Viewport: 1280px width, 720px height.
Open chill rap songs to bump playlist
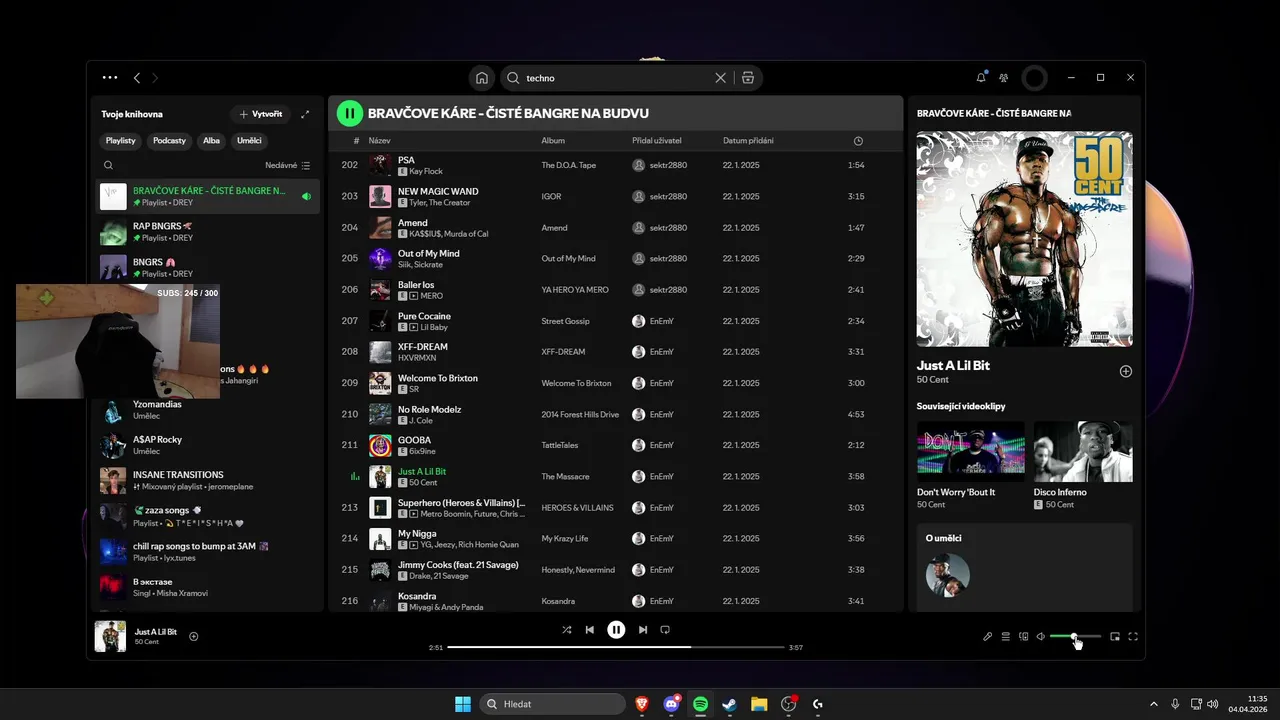click(x=208, y=552)
